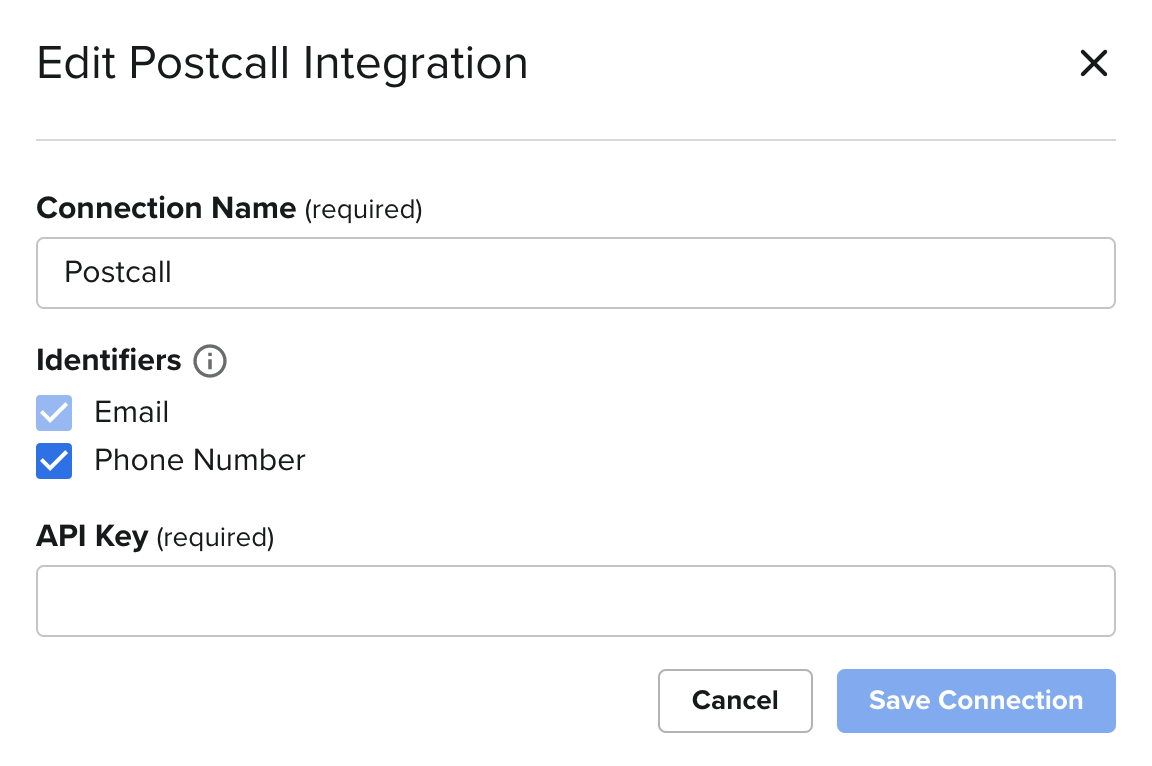
Task: Click the API Key field label
Action: click(x=92, y=536)
